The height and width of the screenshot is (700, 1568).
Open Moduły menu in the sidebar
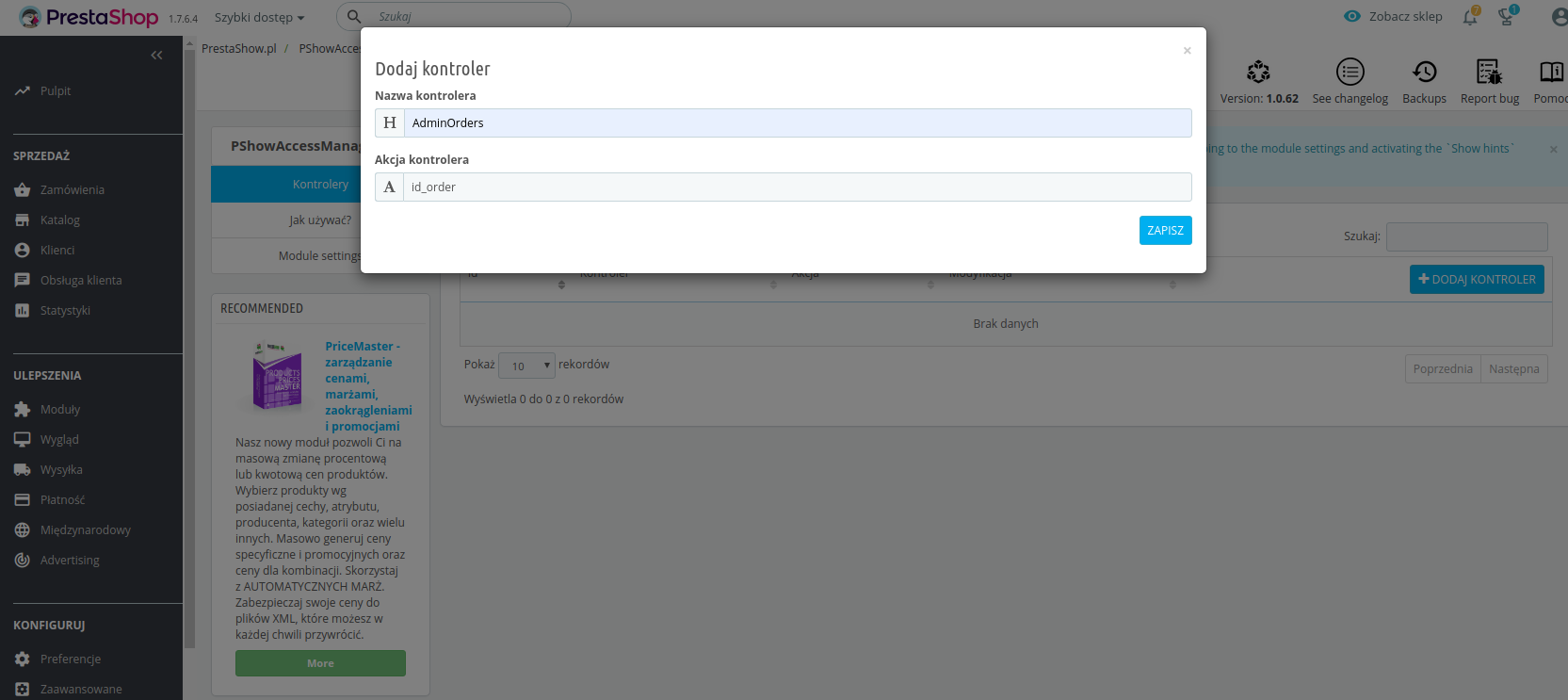click(59, 409)
